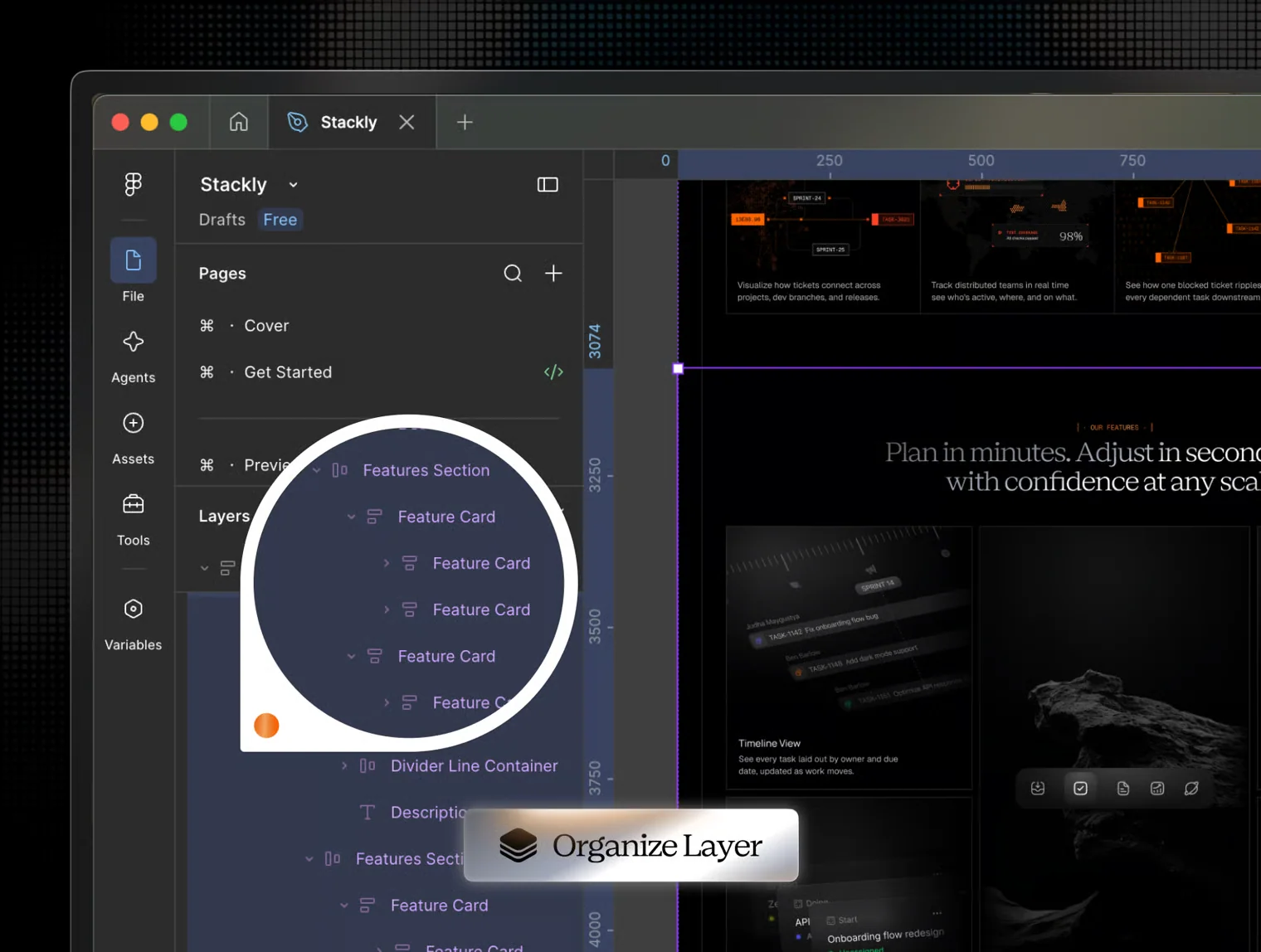Select the Description text layer

(427, 813)
